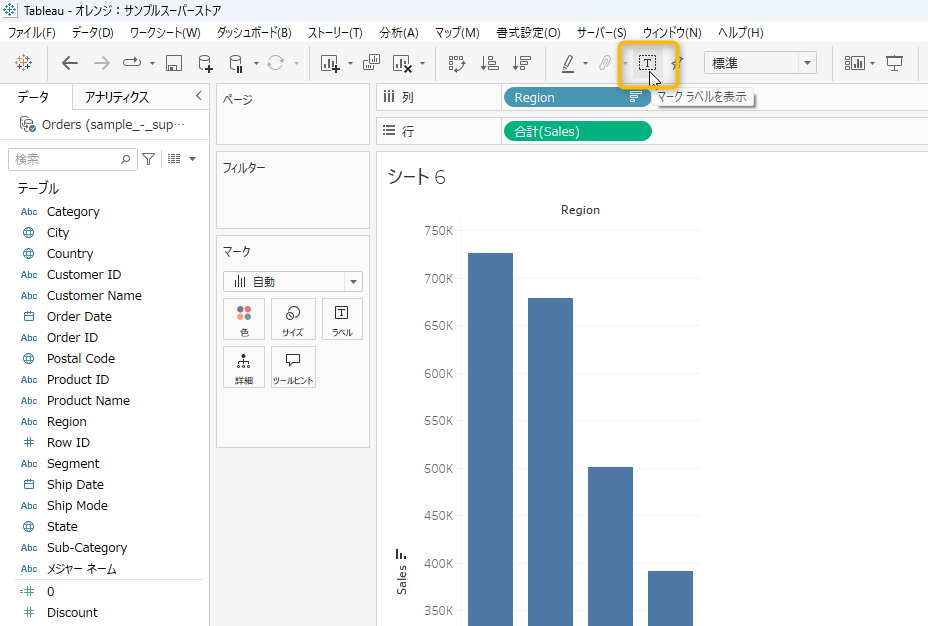928x626 pixels.
Task: Open the 分析(A) menu
Action: click(x=399, y=33)
